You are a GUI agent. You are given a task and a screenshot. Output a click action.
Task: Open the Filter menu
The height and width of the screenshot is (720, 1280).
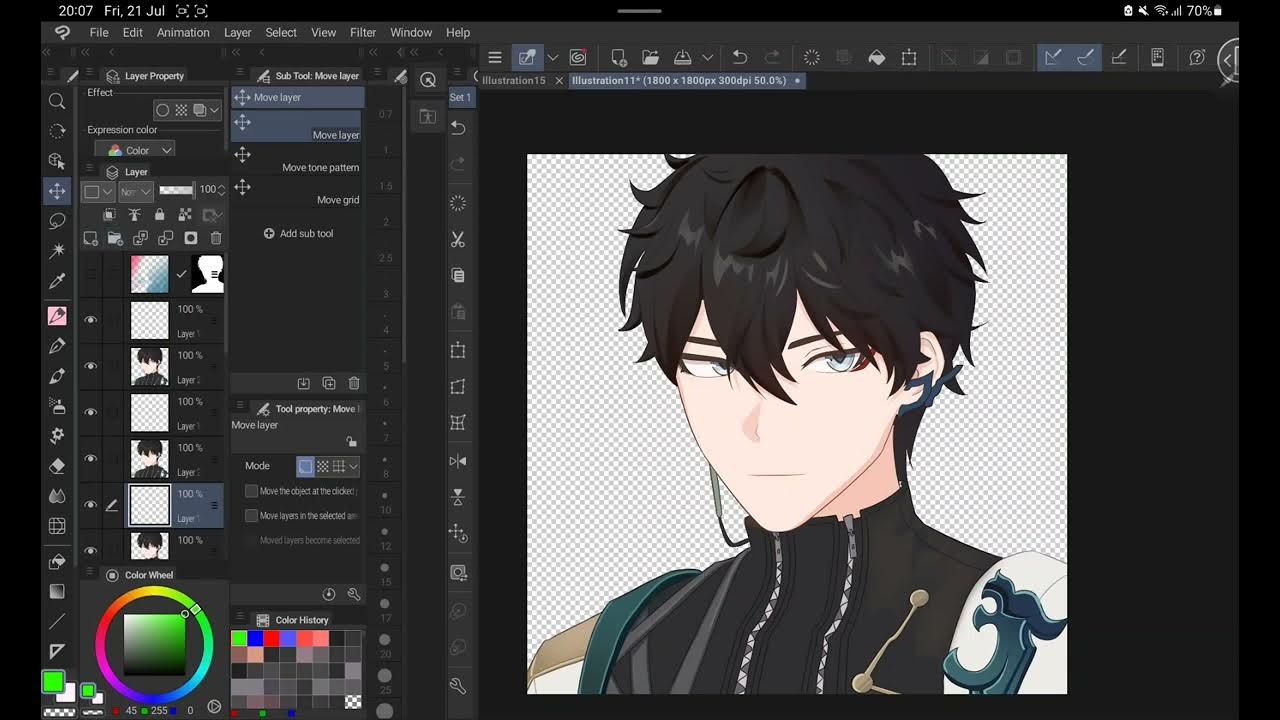coord(363,32)
